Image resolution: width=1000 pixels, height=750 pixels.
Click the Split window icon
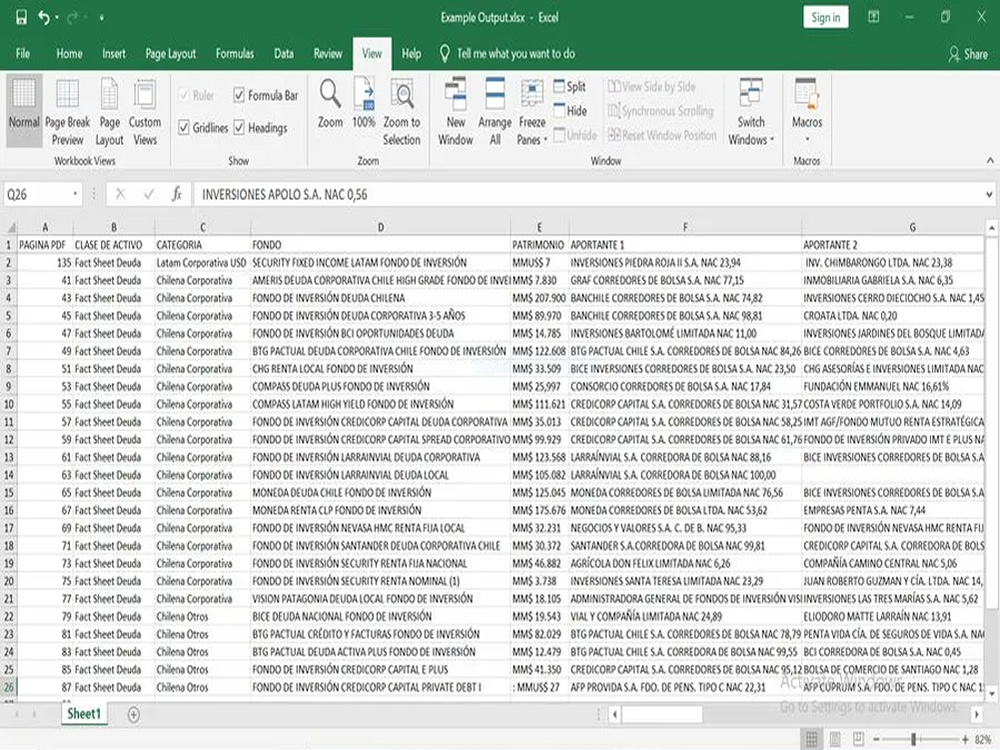click(x=559, y=86)
